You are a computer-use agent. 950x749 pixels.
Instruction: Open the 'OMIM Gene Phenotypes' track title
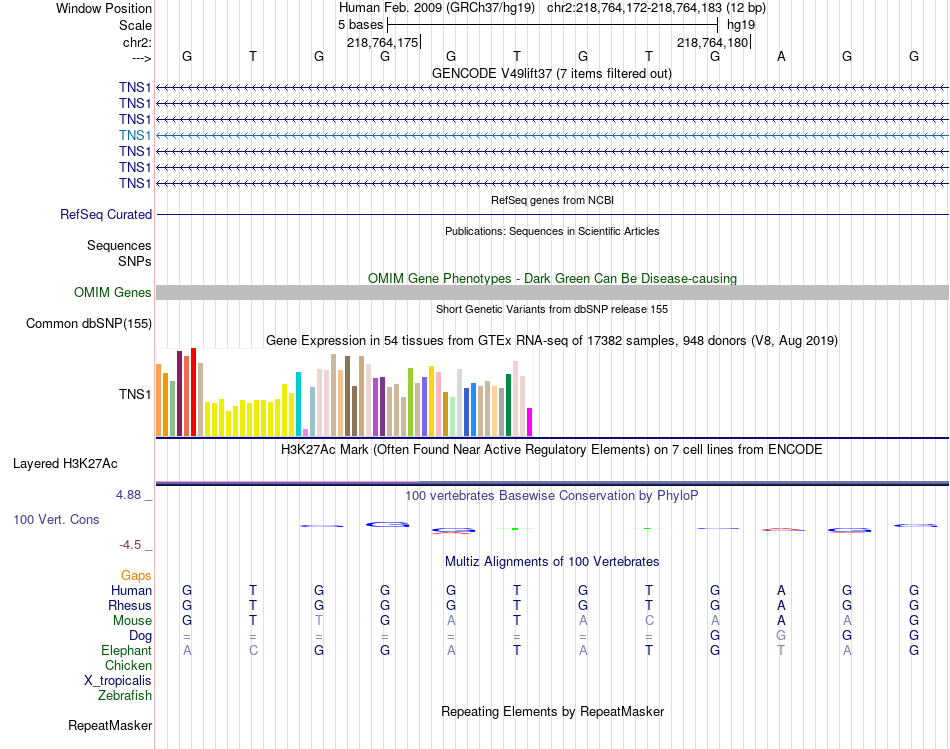[x=552, y=278]
